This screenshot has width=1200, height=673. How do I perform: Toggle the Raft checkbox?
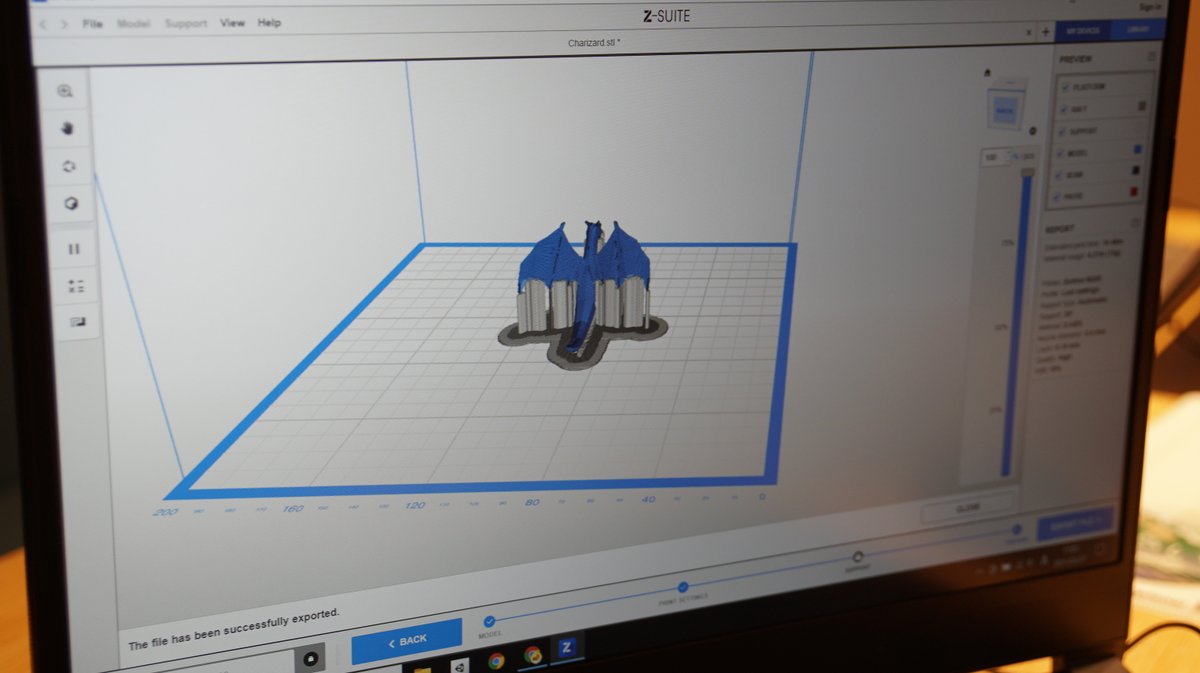pyautogui.click(x=1065, y=109)
